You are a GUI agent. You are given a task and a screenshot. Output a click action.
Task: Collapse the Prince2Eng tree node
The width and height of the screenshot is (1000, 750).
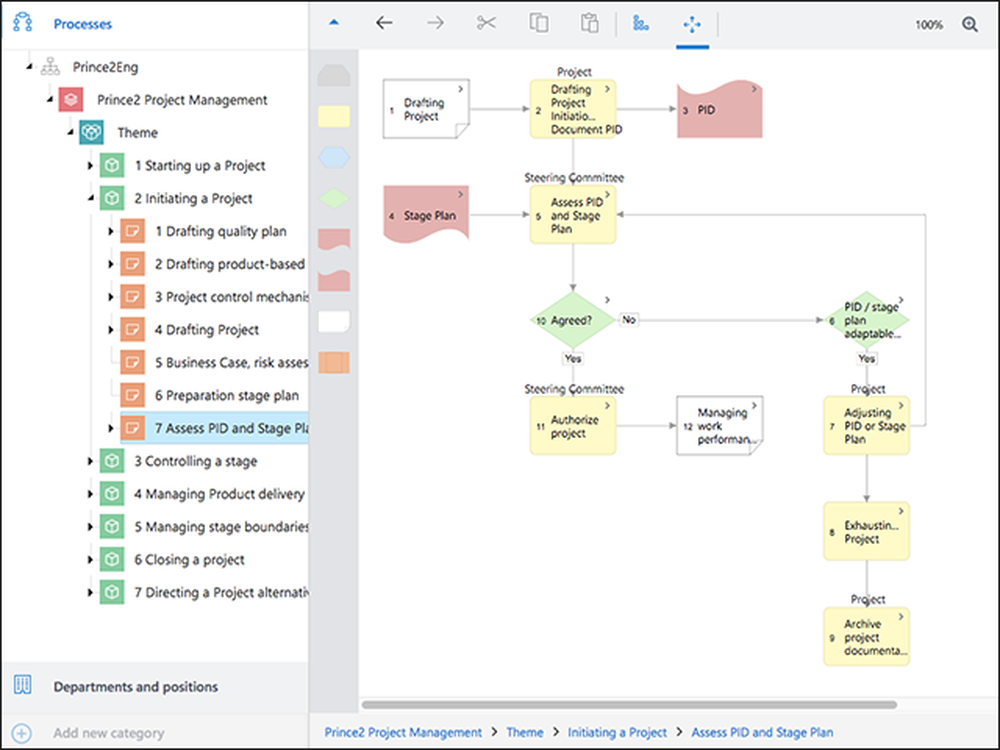pos(28,66)
